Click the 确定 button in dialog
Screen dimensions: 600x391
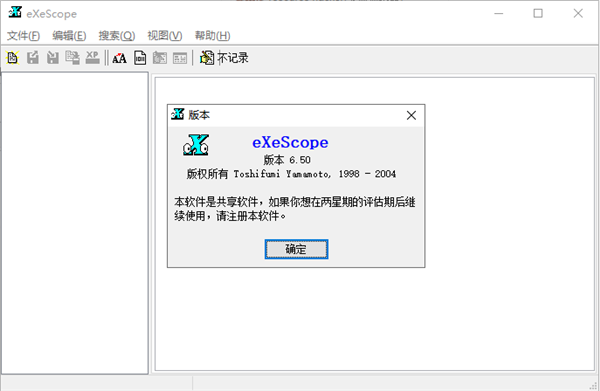296,249
